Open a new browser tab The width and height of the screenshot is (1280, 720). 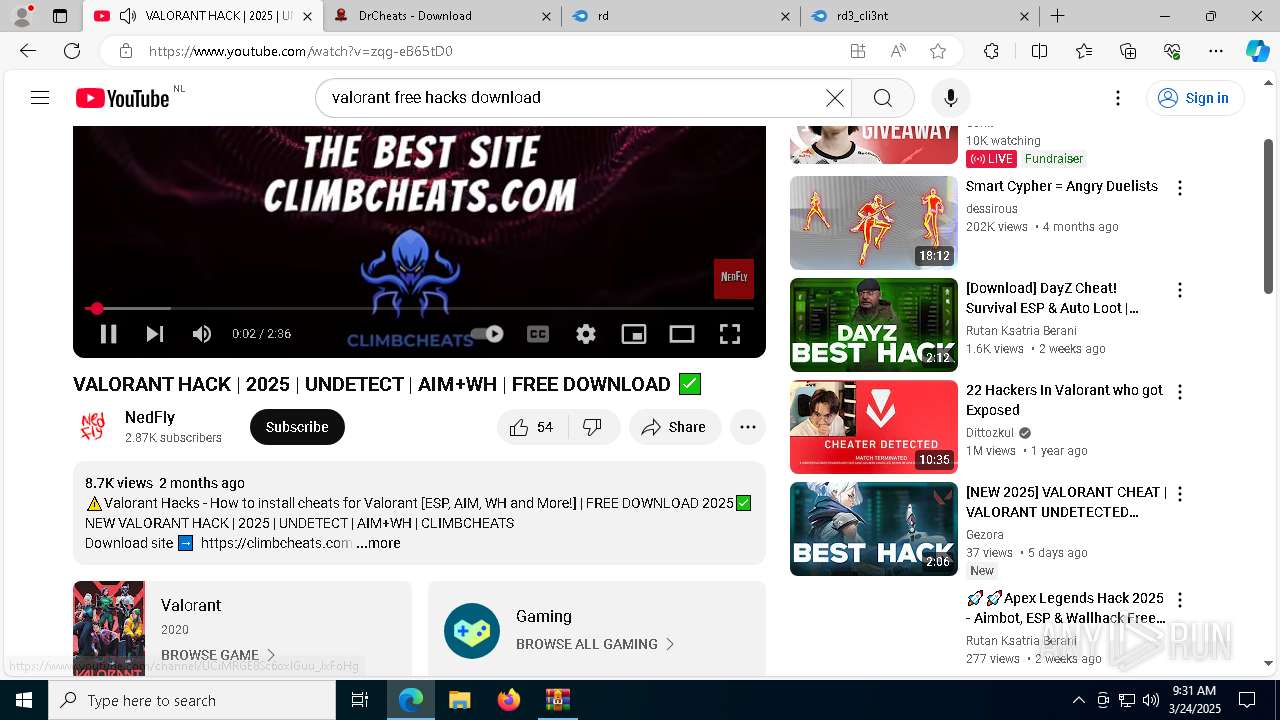coord(1057,16)
